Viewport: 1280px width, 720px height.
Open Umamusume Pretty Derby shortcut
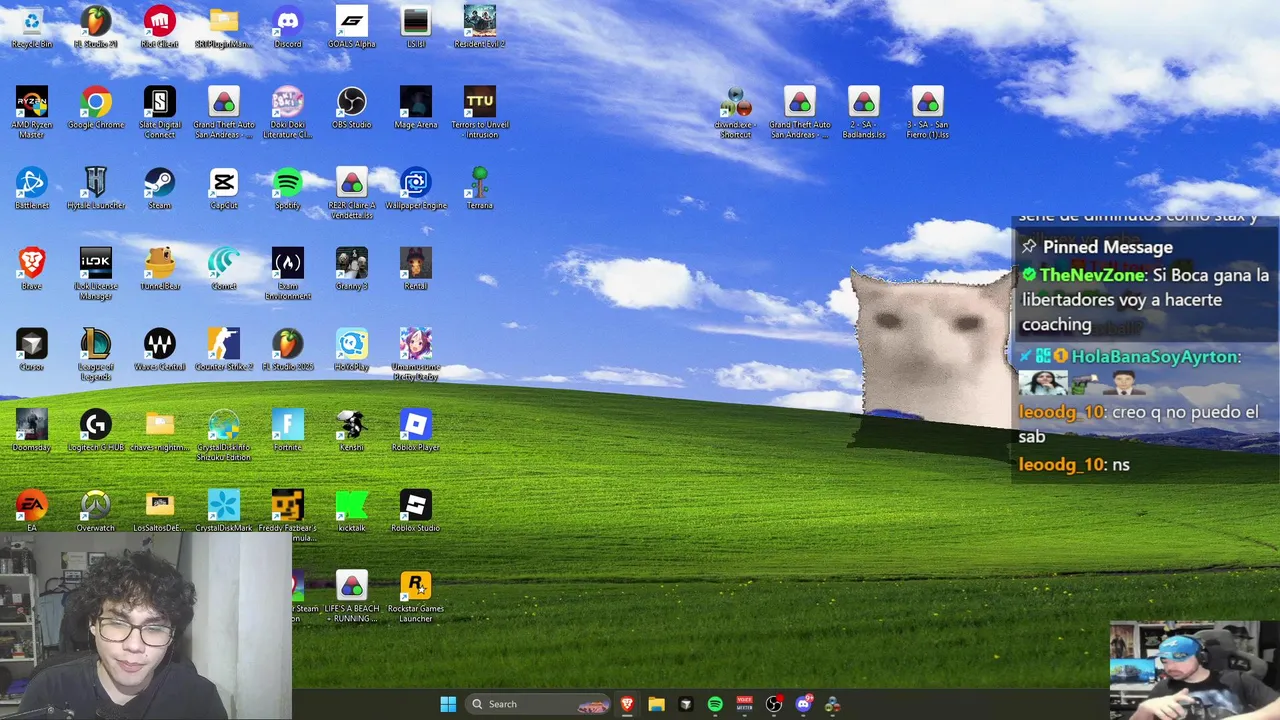[415, 355]
